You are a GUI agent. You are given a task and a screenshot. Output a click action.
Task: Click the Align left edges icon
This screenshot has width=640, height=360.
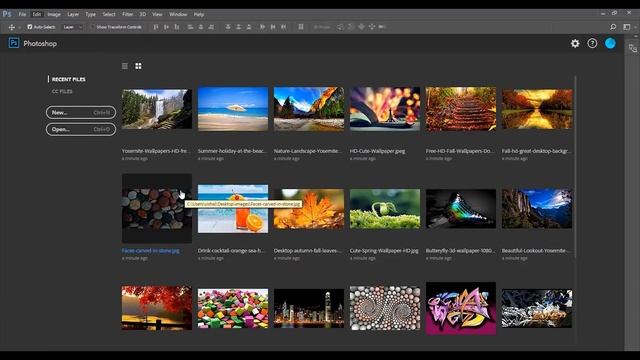[x=190, y=27]
